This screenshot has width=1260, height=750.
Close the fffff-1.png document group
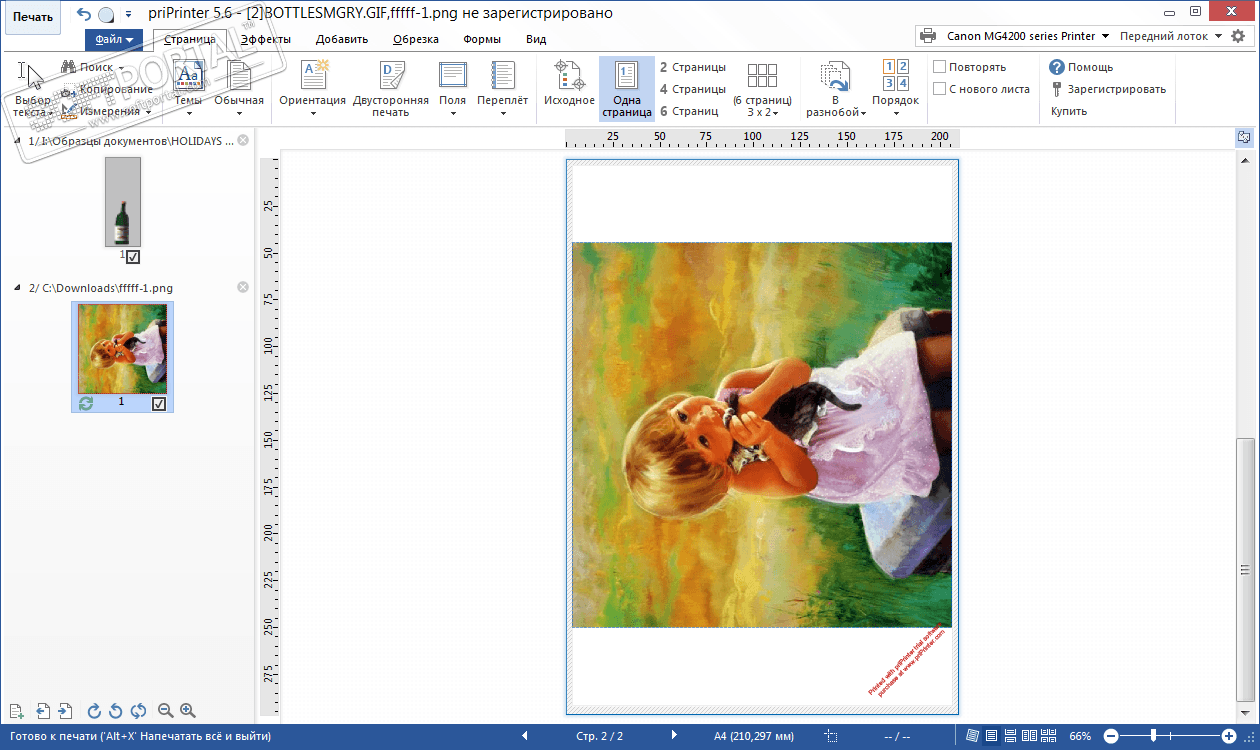pyautogui.click(x=243, y=288)
